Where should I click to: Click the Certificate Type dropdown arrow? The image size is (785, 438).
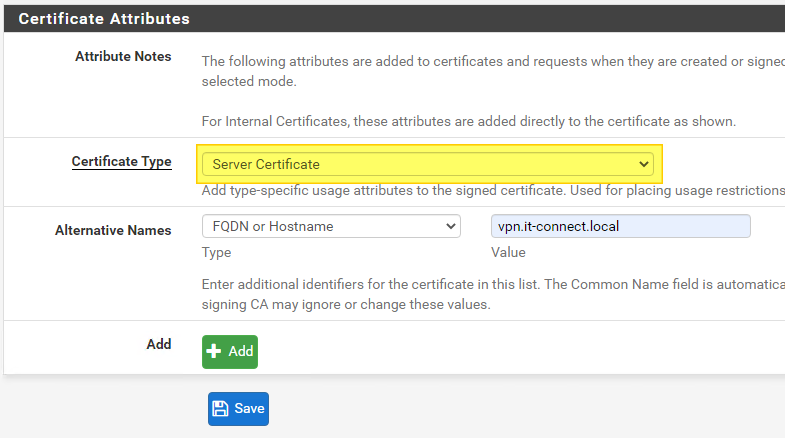pos(645,164)
